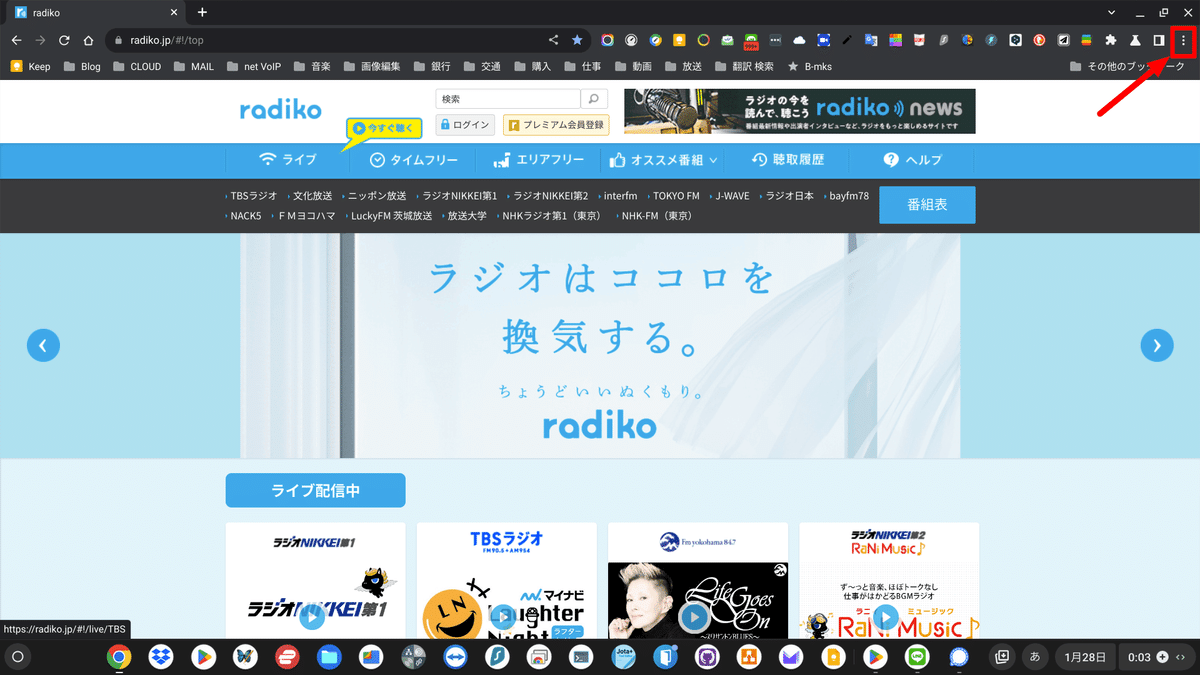Expand the Blog bookmark folder
The width and height of the screenshot is (1200, 675).
82,67
